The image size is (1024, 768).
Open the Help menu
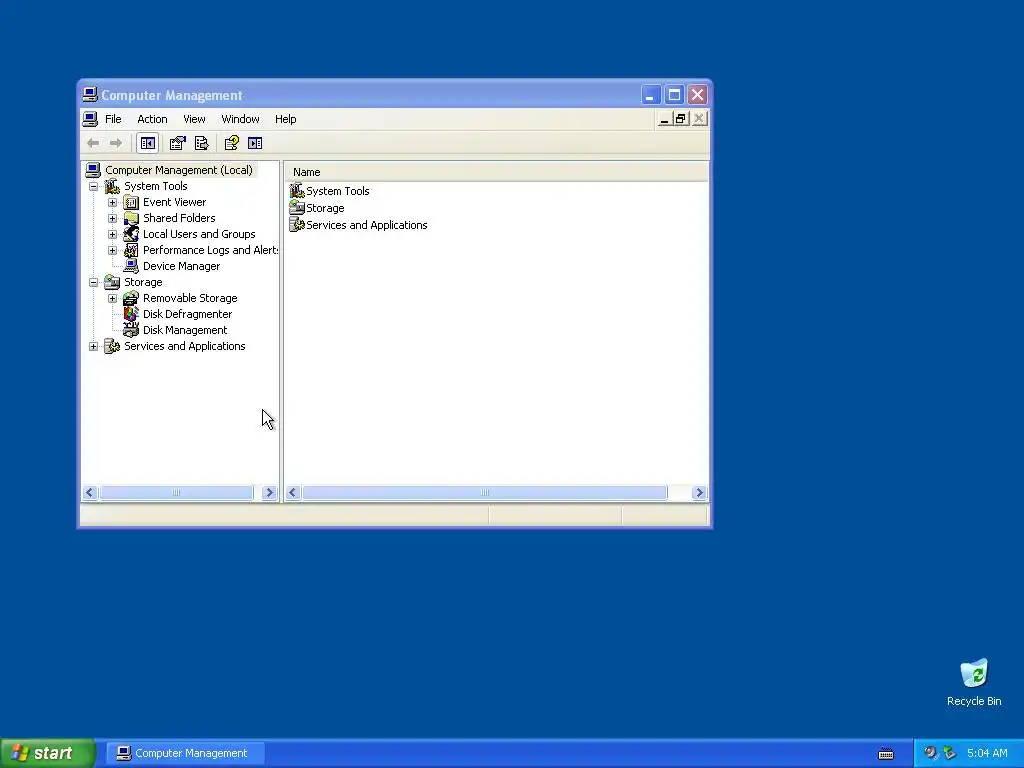(285, 119)
